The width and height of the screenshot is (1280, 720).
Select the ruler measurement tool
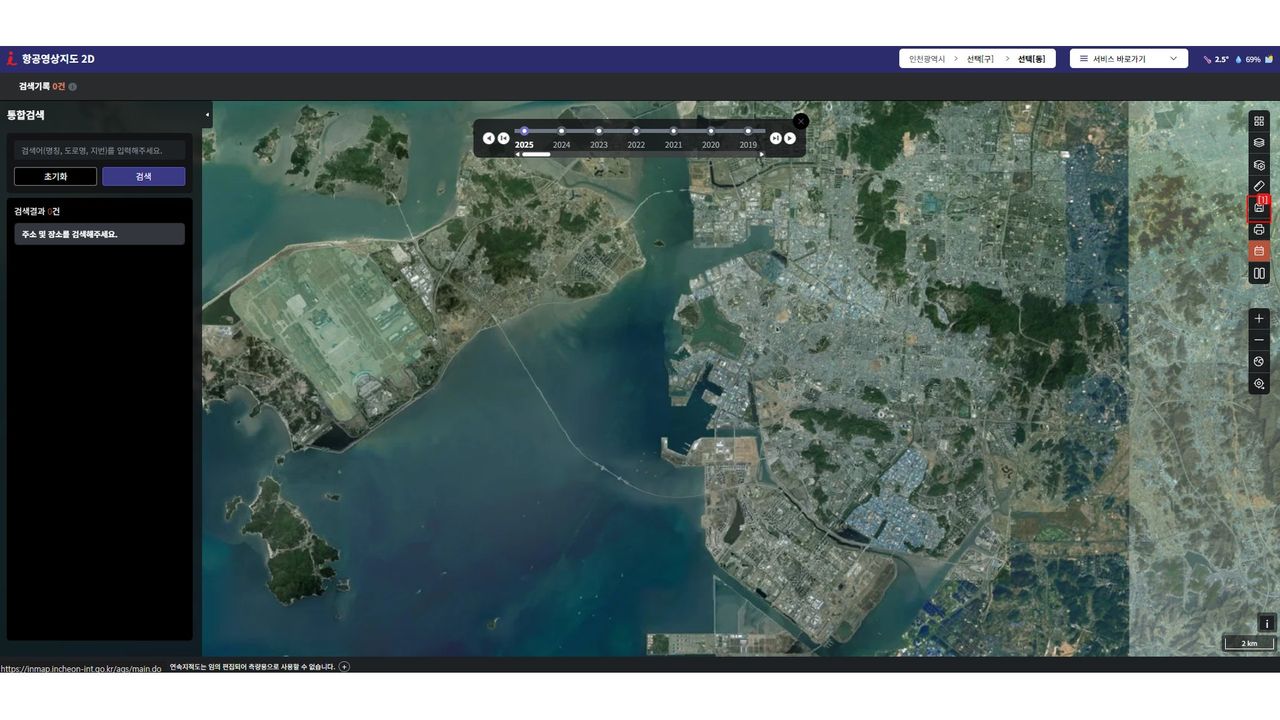coord(1259,186)
